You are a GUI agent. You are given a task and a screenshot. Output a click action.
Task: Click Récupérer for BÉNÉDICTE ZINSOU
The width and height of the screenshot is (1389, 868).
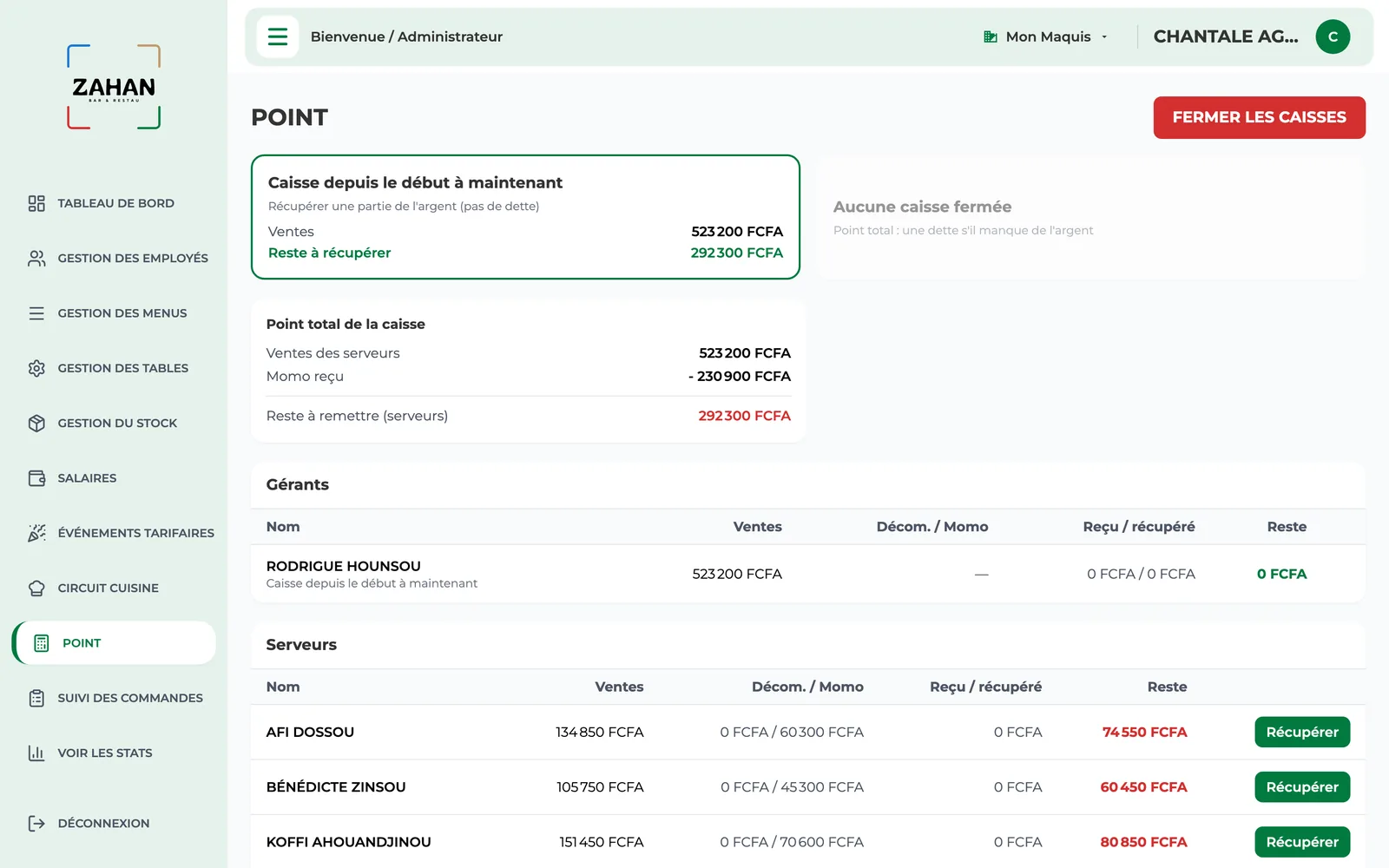tap(1302, 786)
